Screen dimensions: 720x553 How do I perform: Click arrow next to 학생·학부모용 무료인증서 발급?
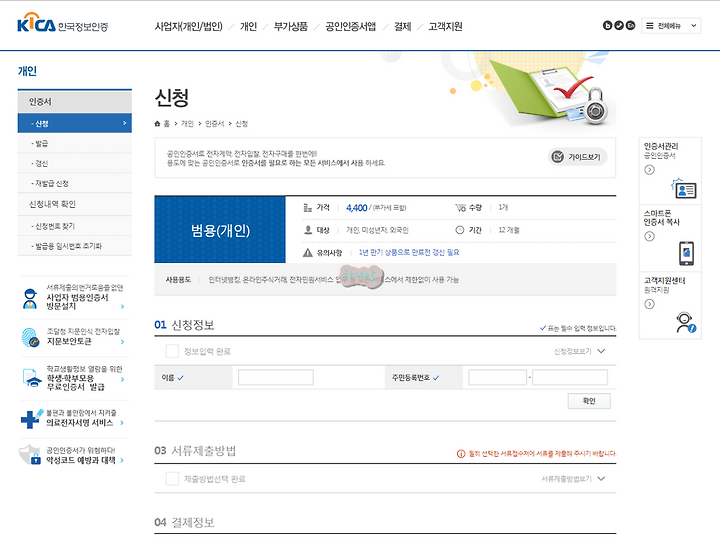pyautogui.click(x=123, y=379)
